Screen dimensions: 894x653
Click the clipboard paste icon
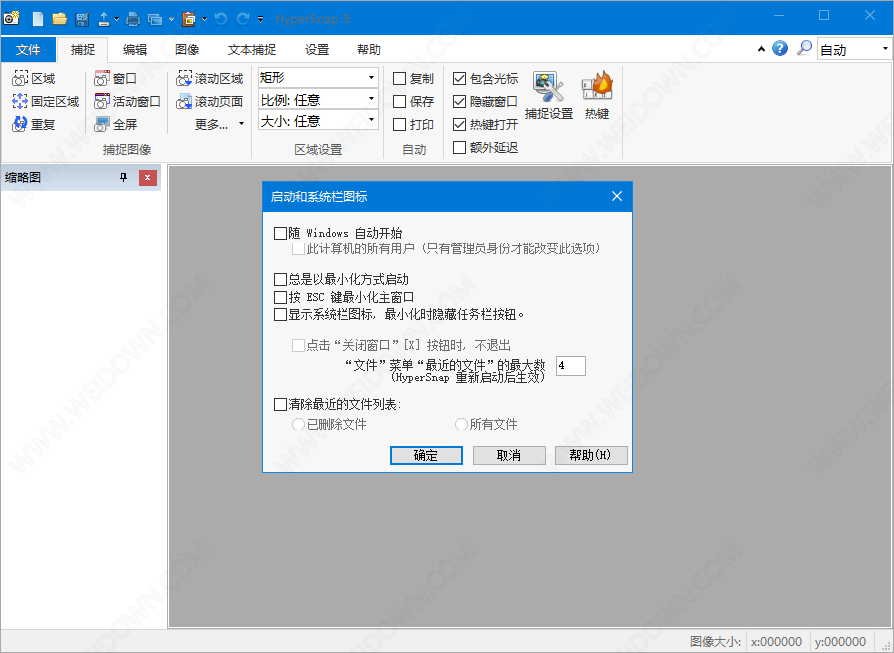189,19
